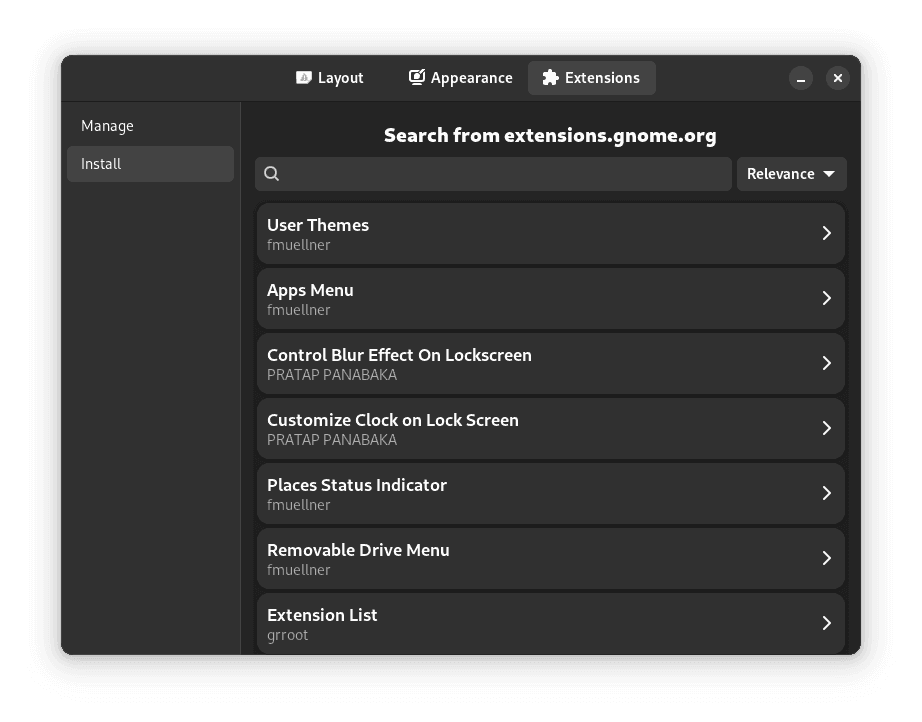Viewport: 922px width, 722px height.
Task: Expand the User Themes chevron arrow
Action: [x=826, y=233]
